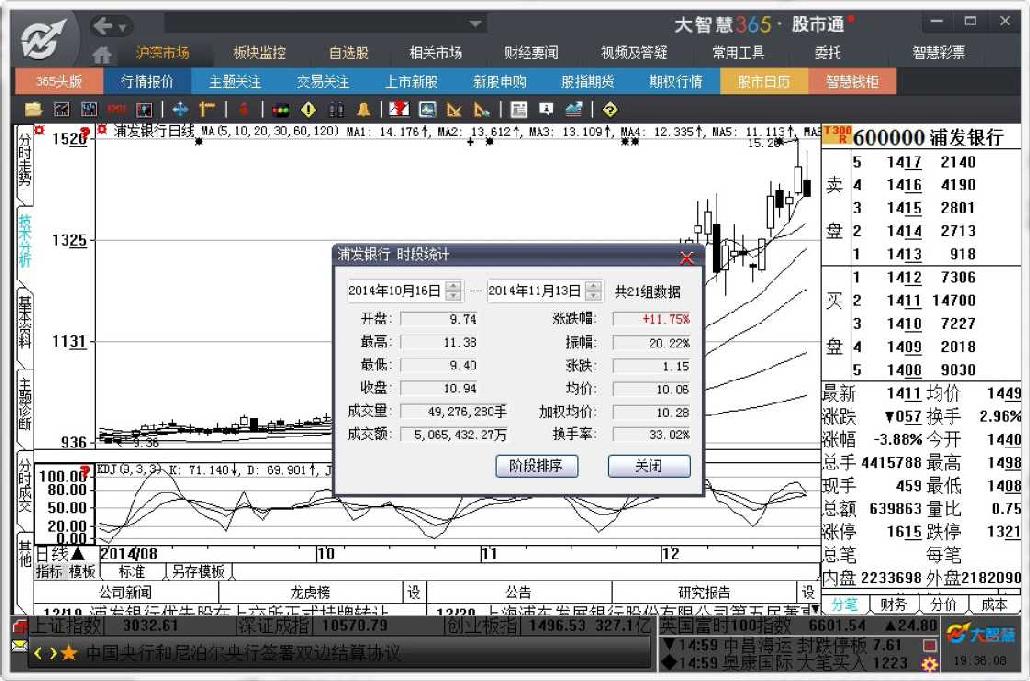
Task: Click the yellow star icon in news ticker
Action: (x=69, y=653)
